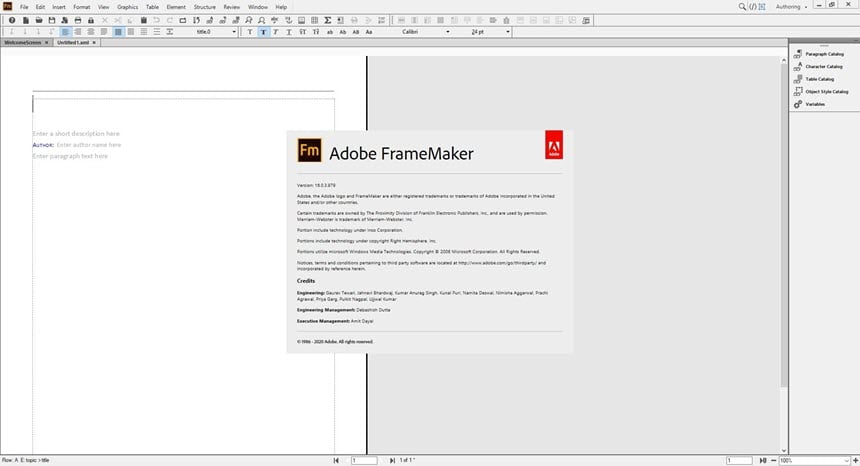Open the Object Style Catalog panel
The image size is (860, 466).
pyautogui.click(x=827, y=92)
